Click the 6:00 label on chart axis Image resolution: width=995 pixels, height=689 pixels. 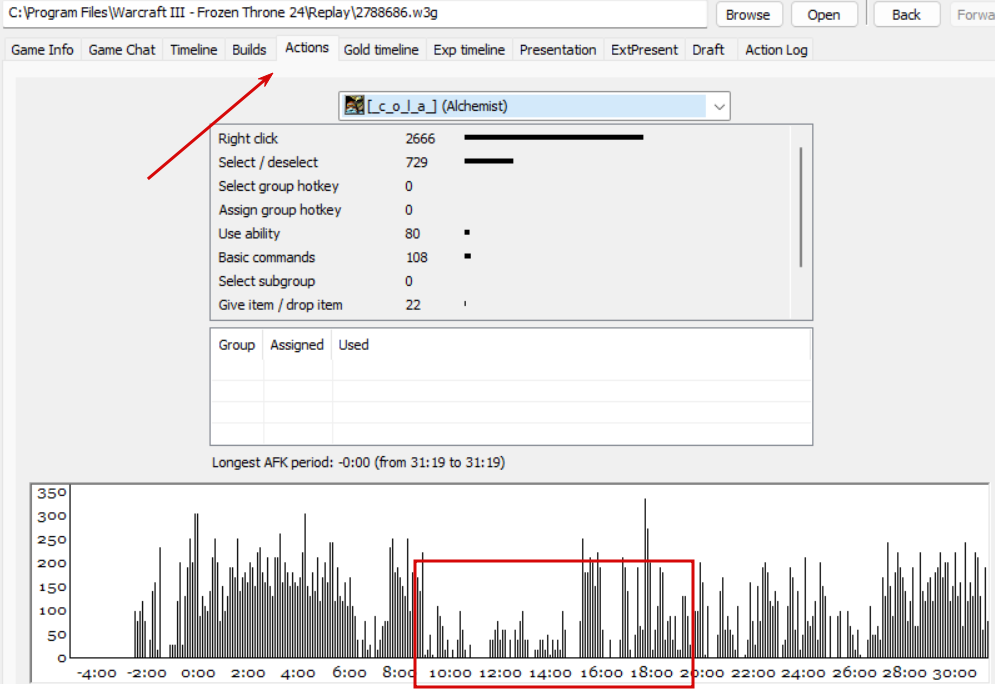[x=349, y=673]
